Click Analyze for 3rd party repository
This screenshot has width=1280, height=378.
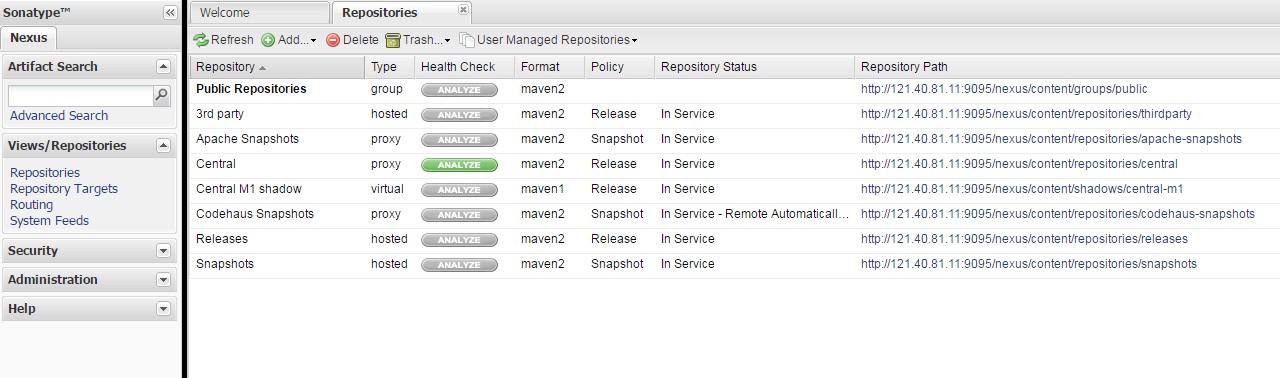coord(459,114)
